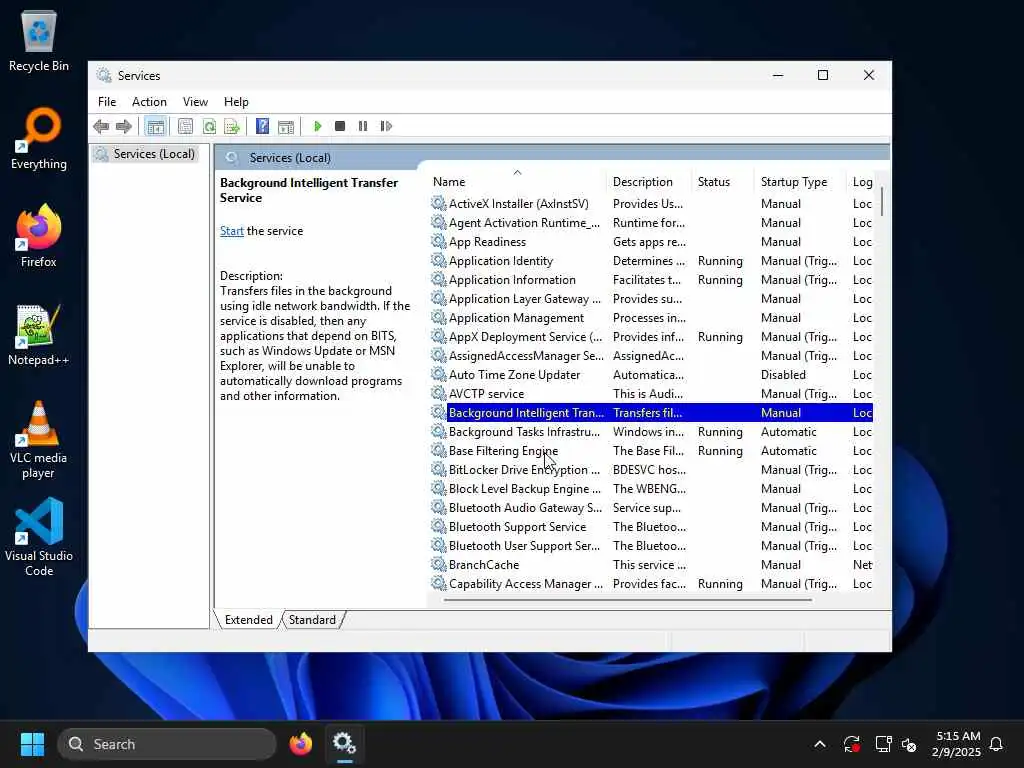Screen dimensions: 1024x768
Task: Sort by the Startup Type column header
Action: click(801, 182)
